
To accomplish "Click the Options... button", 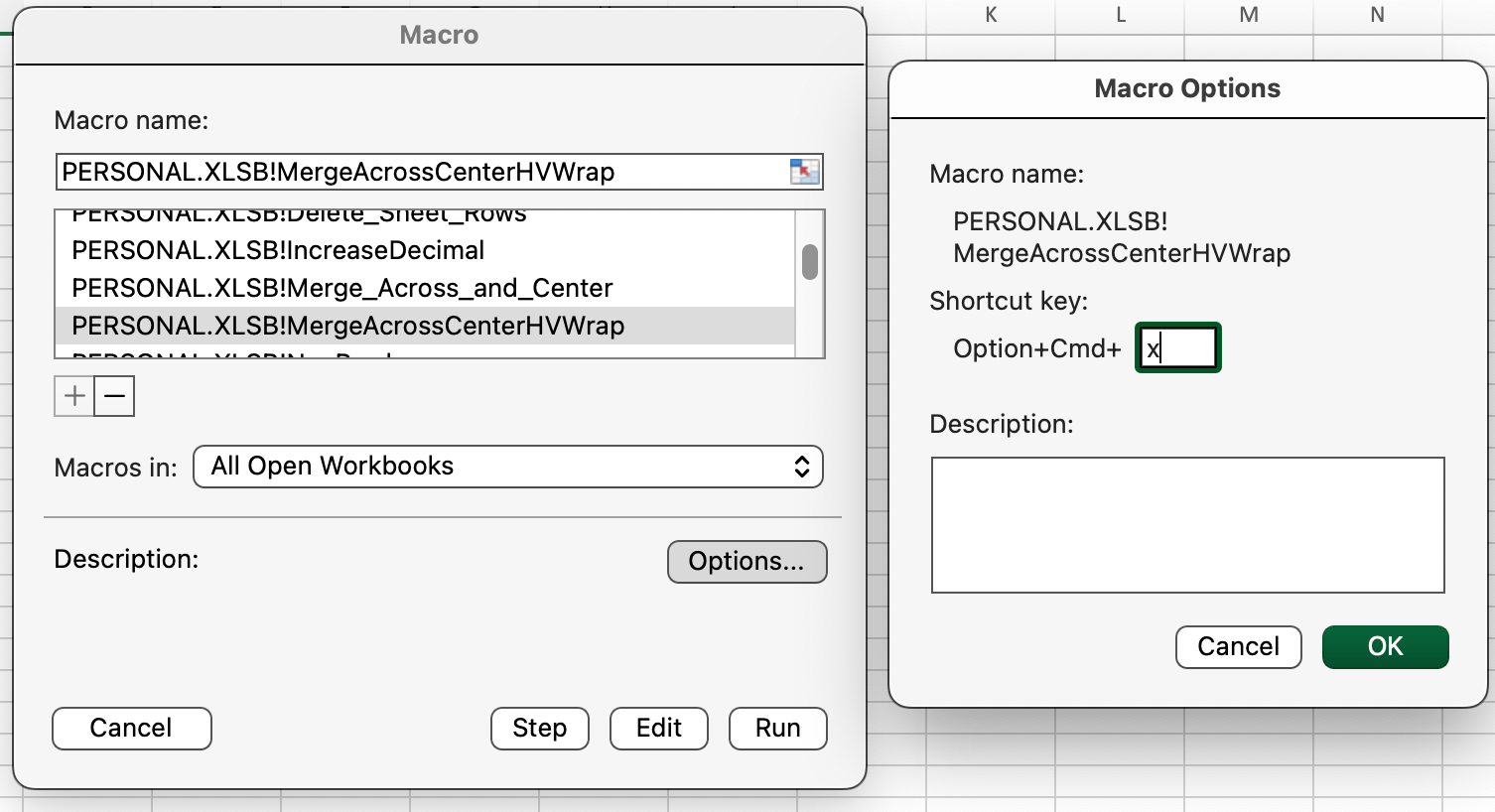I will pos(747,562).
